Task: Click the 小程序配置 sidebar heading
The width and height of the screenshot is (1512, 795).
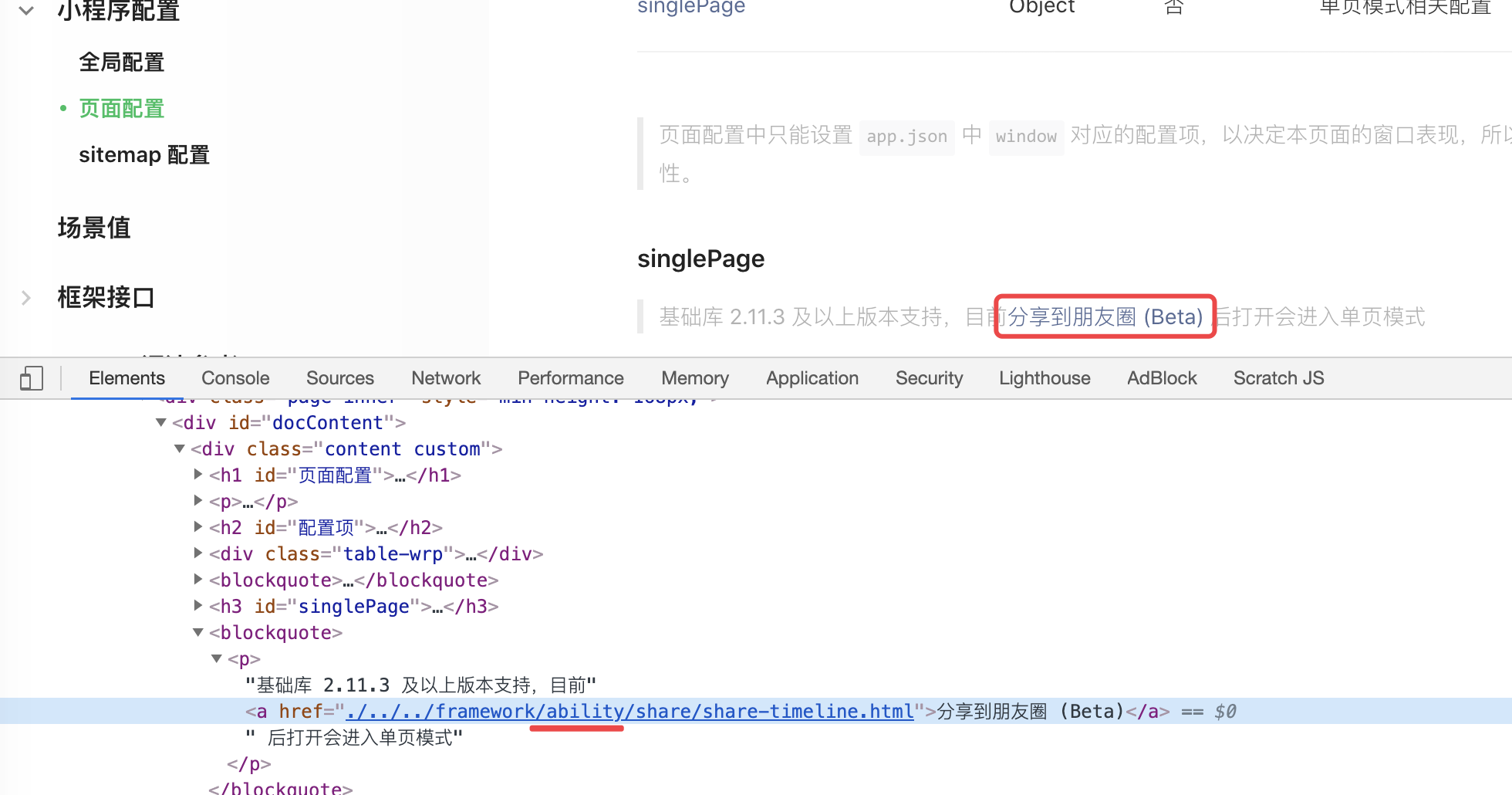Action: [119, 11]
